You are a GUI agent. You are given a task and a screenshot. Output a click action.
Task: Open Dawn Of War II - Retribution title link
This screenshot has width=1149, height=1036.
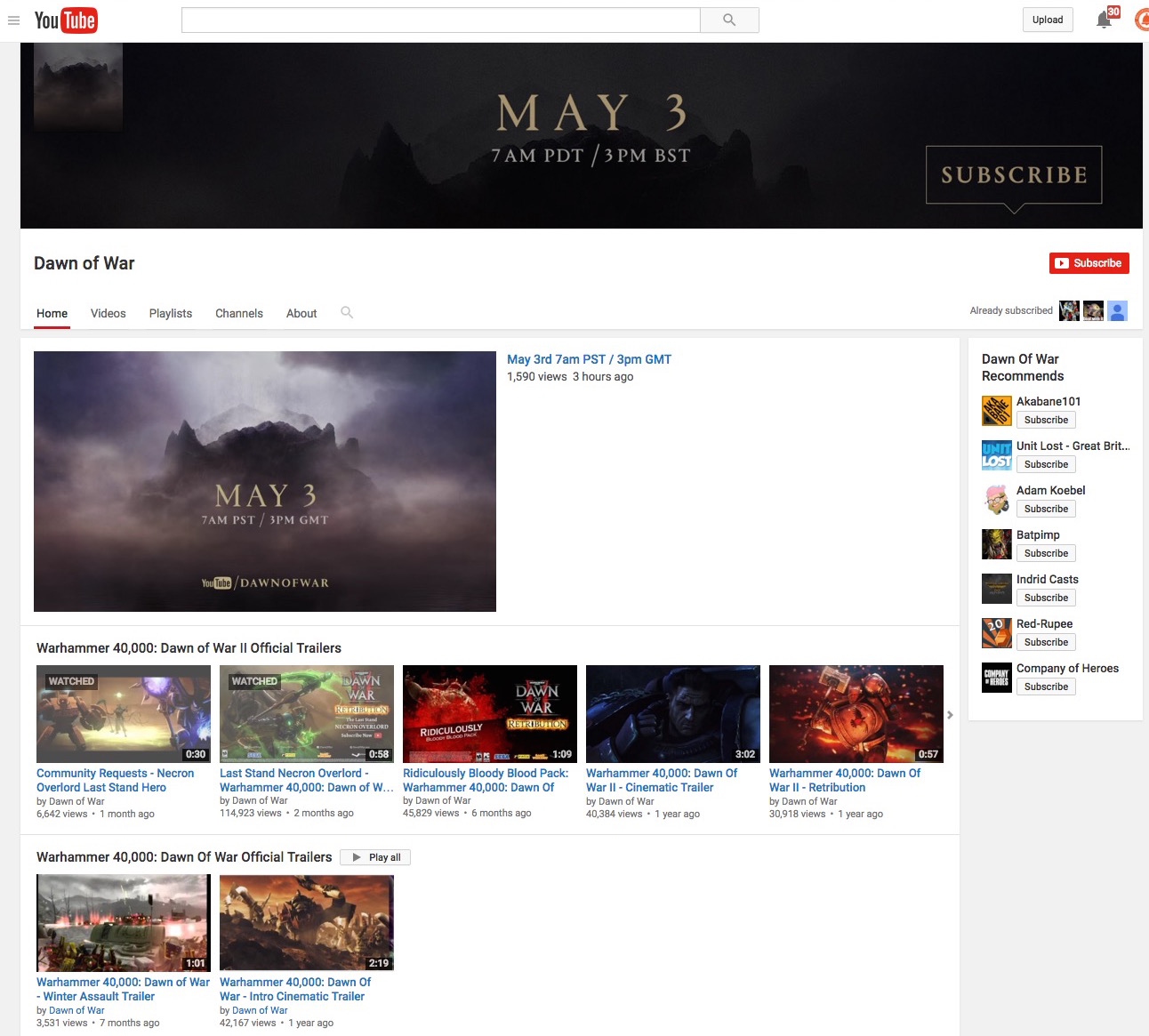(x=845, y=781)
